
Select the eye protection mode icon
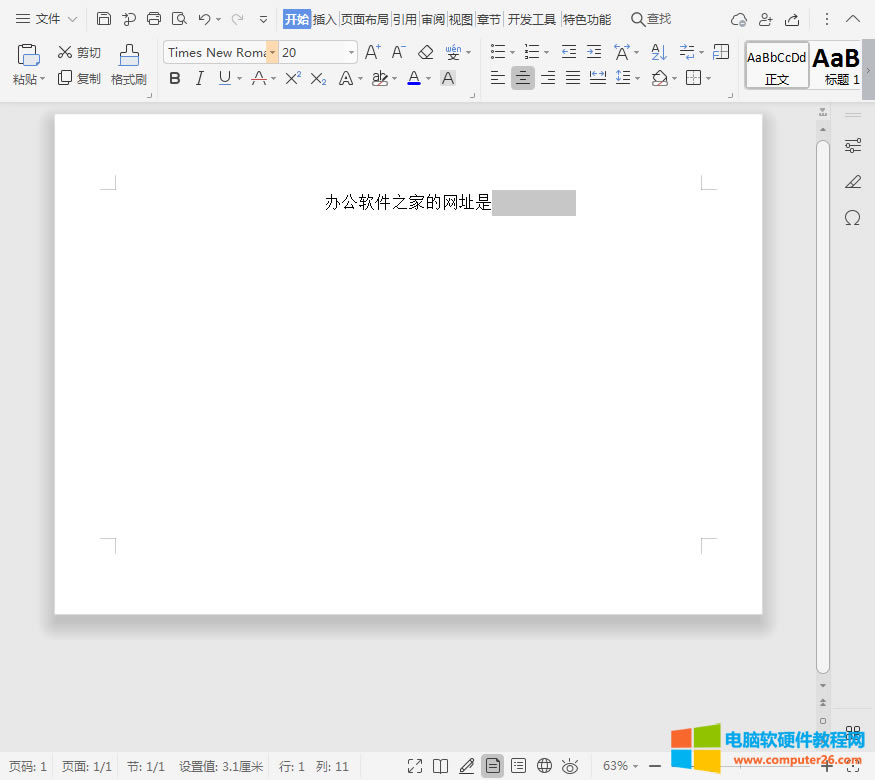tap(570, 766)
